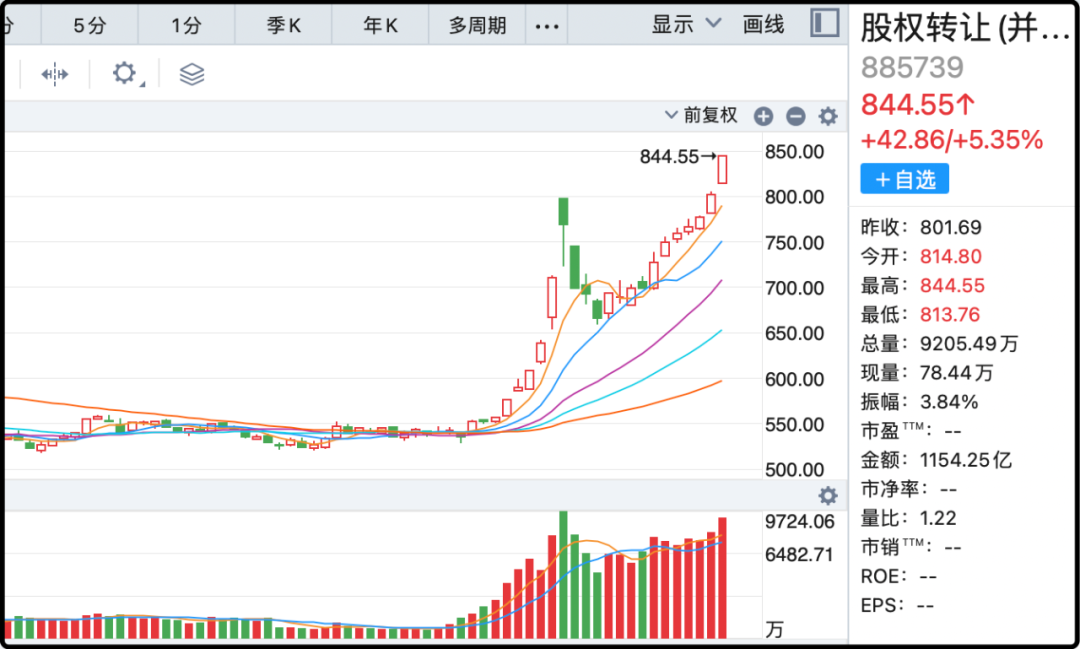Select the 年K yearly tab

(380, 26)
